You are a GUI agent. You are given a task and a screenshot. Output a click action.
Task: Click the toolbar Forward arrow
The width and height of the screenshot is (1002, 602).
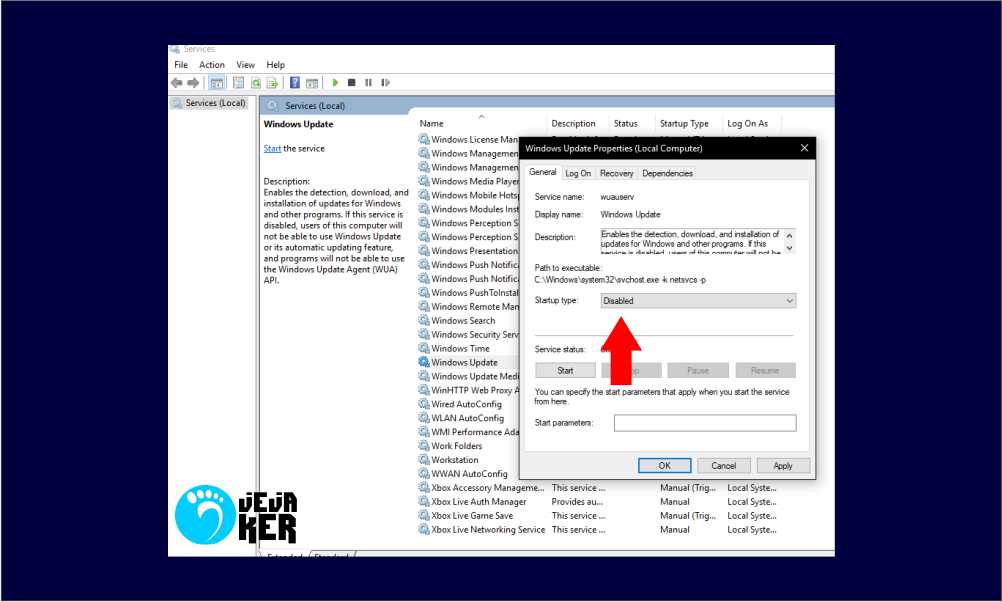tap(193, 82)
